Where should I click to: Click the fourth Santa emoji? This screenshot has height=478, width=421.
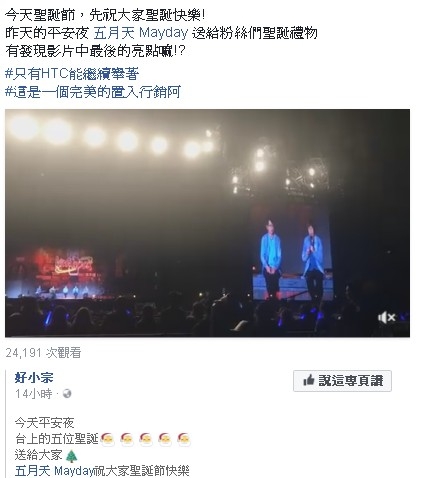click(165, 439)
